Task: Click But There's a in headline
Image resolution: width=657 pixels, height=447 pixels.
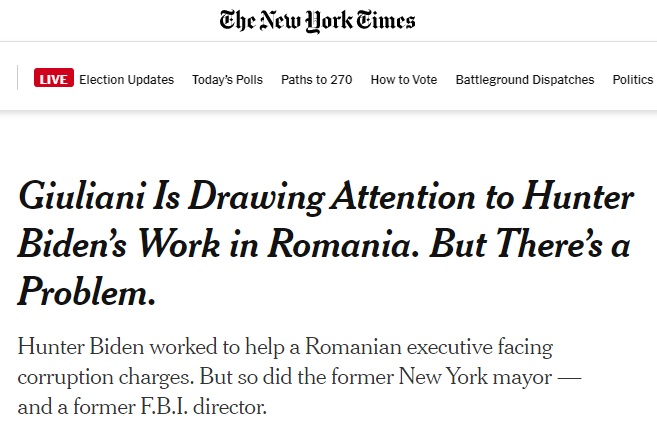Action: 530,243
